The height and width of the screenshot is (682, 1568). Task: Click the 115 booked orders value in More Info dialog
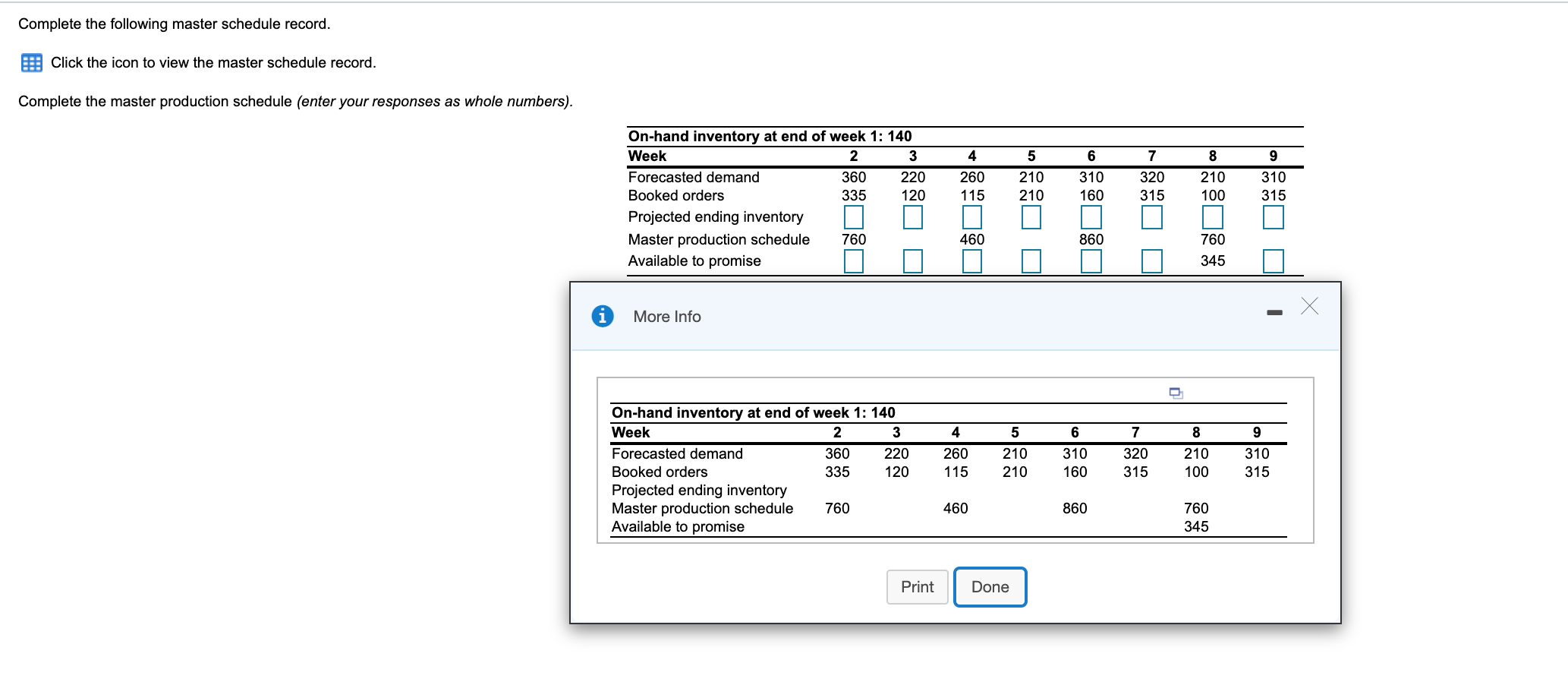coord(956,472)
